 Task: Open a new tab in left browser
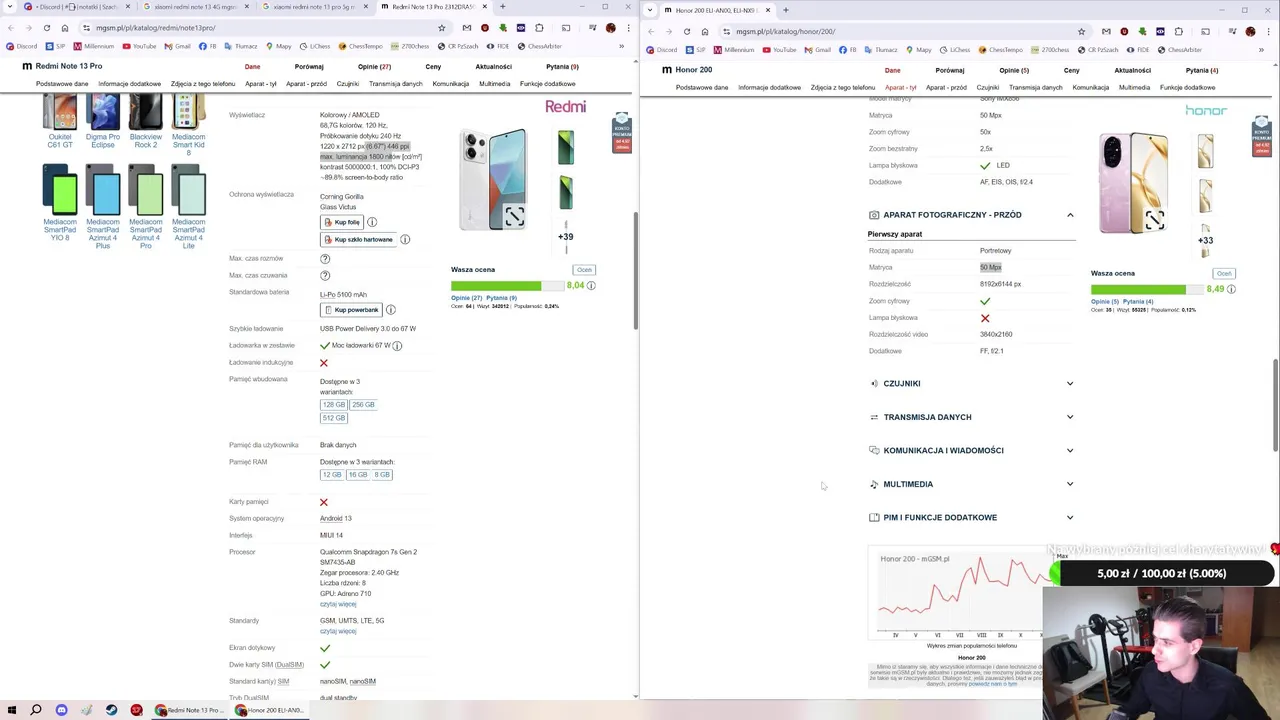502,7
